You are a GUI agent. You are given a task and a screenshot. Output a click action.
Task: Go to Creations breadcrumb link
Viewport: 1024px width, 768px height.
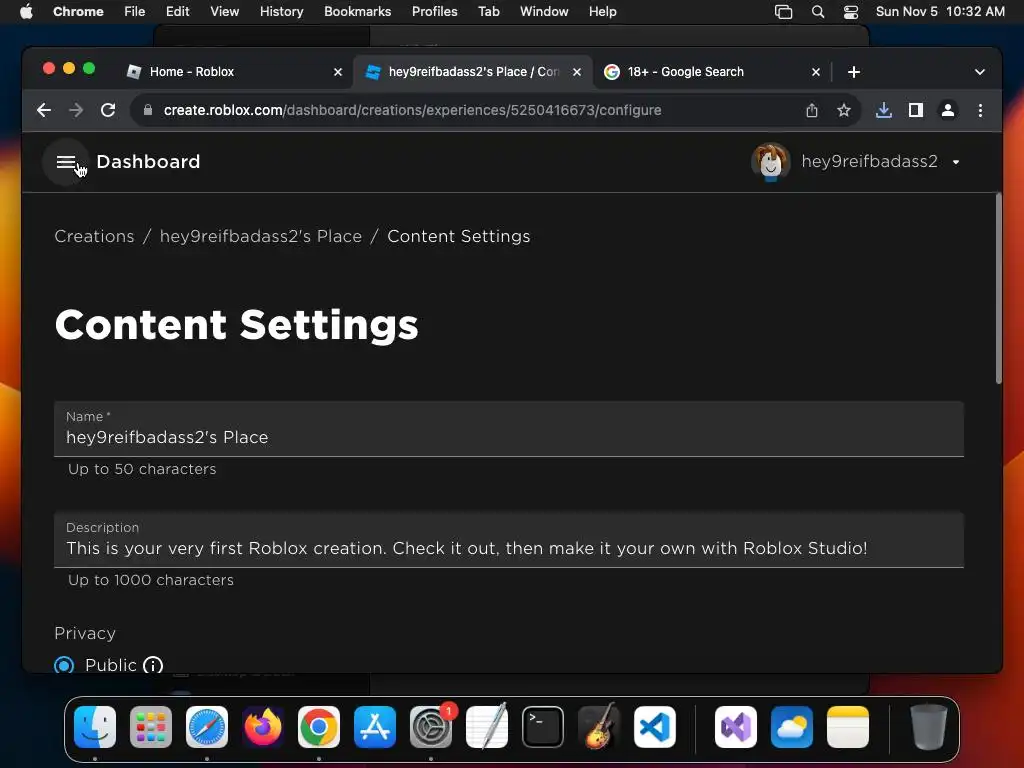[x=94, y=236]
